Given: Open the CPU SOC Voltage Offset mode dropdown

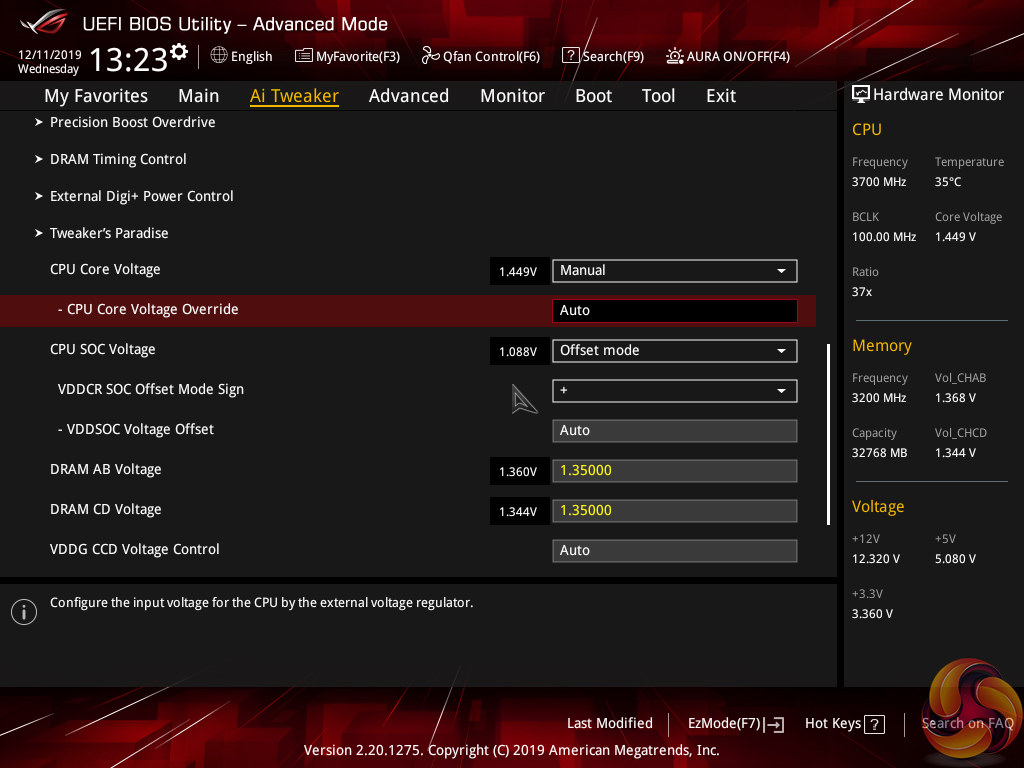Looking at the screenshot, I should (674, 350).
